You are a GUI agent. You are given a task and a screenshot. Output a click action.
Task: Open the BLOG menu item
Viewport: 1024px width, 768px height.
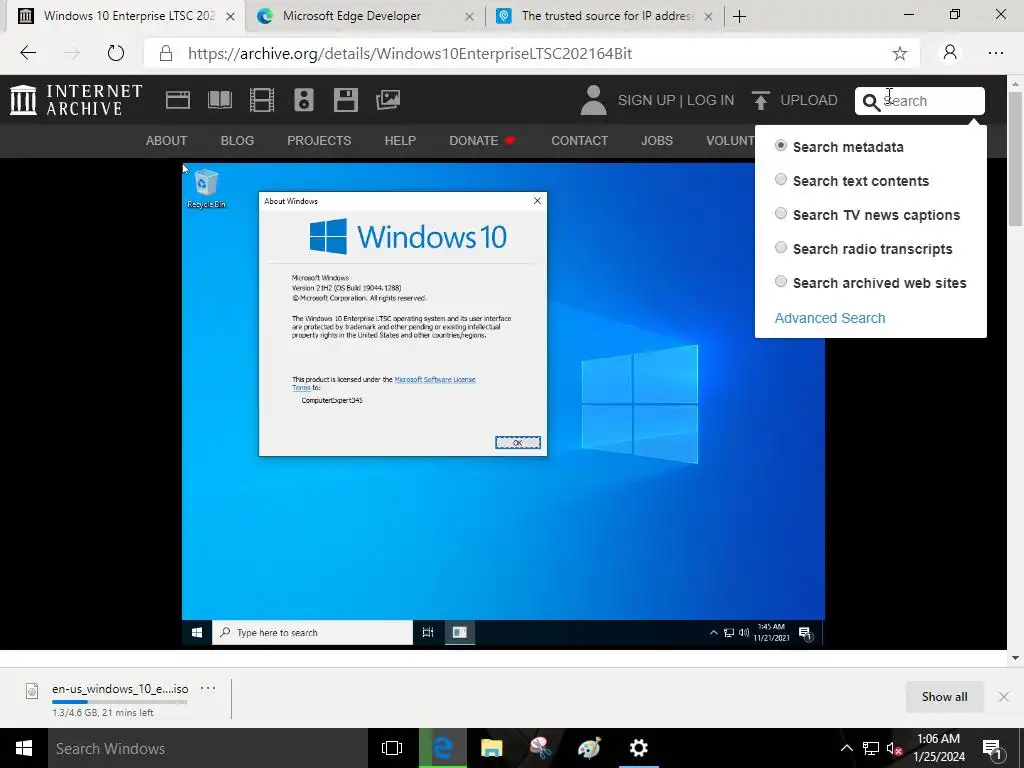pos(237,140)
